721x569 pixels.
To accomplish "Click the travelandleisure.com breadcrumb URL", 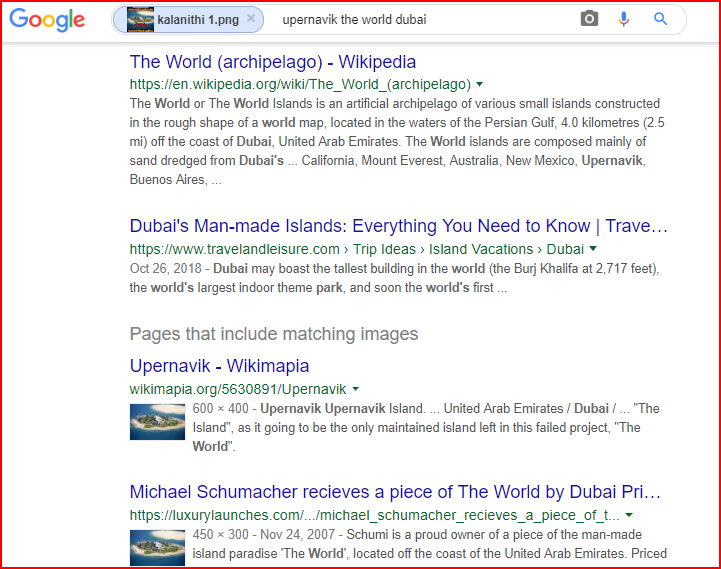I will (x=356, y=249).
